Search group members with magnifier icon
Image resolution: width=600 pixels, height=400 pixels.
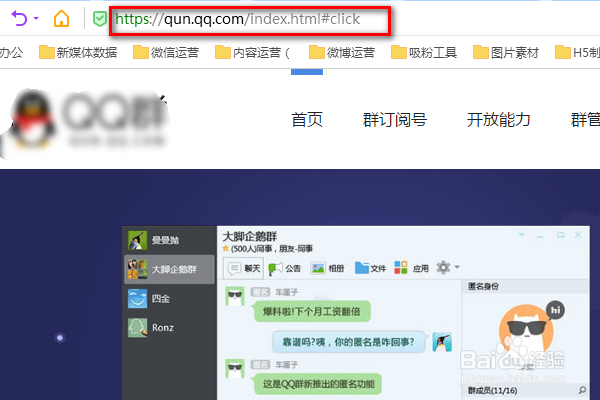582,390
